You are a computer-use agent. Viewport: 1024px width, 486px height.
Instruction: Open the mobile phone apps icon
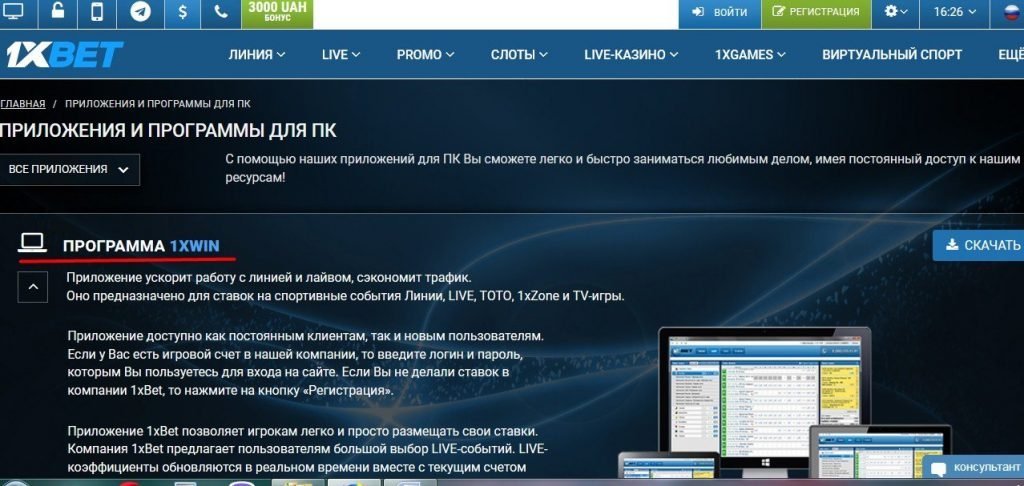point(97,12)
